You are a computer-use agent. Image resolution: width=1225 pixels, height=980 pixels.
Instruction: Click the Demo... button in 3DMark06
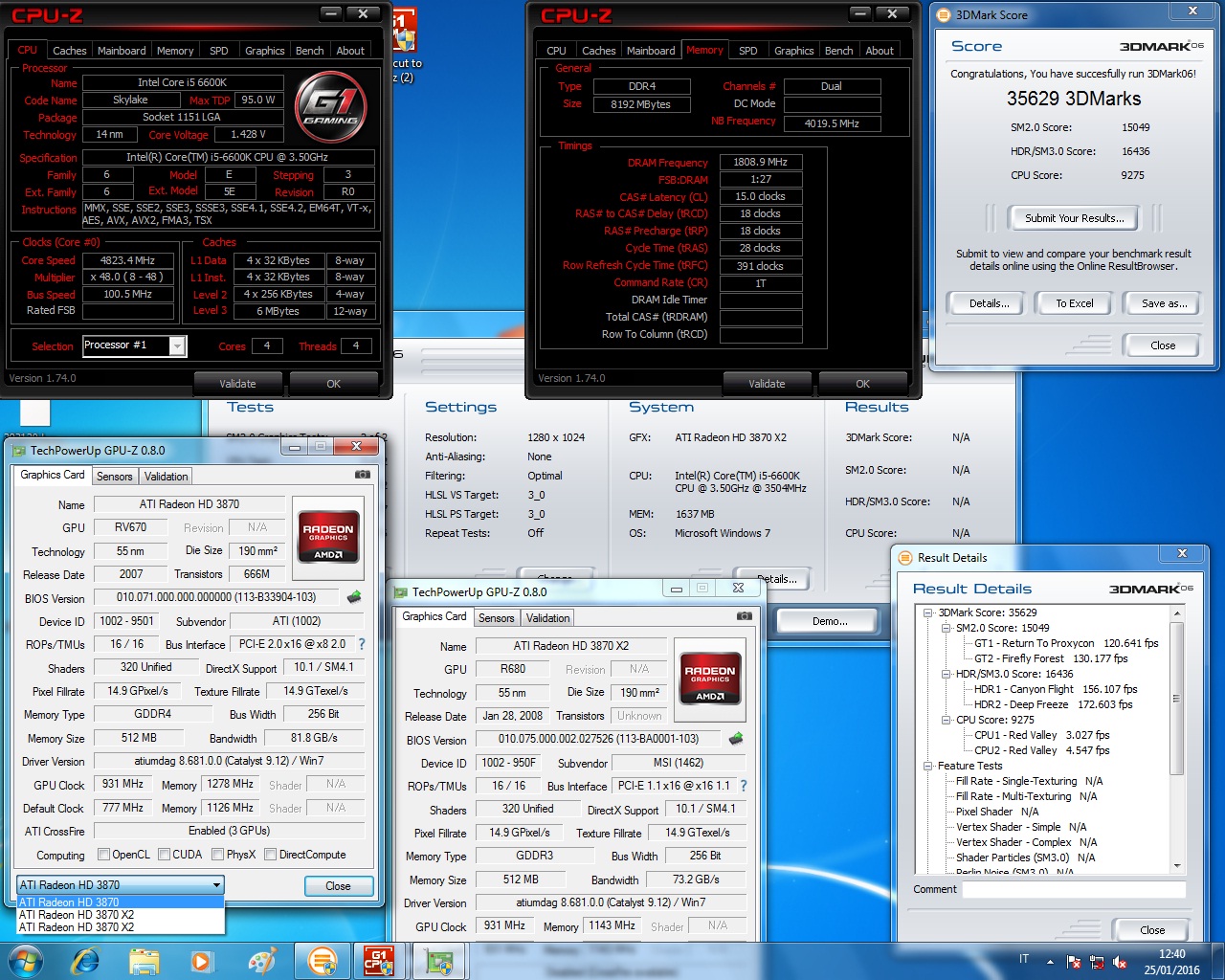[830, 621]
